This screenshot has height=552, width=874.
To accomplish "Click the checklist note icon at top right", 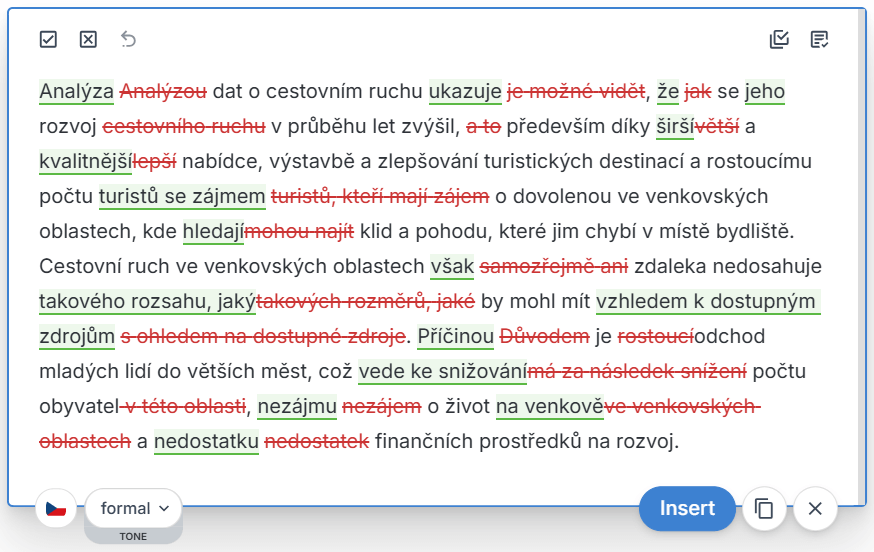I will (820, 40).
